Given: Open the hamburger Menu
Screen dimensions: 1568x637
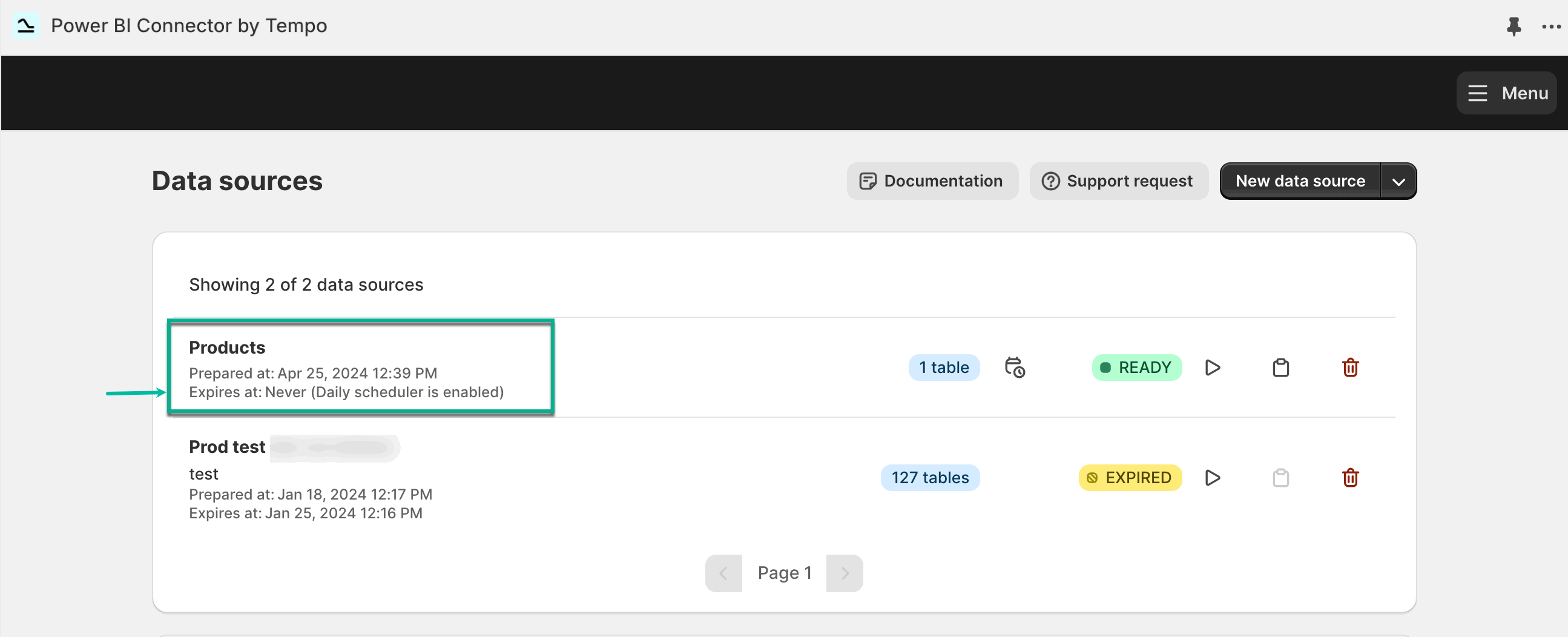Looking at the screenshot, I should pyautogui.click(x=1506, y=93).
